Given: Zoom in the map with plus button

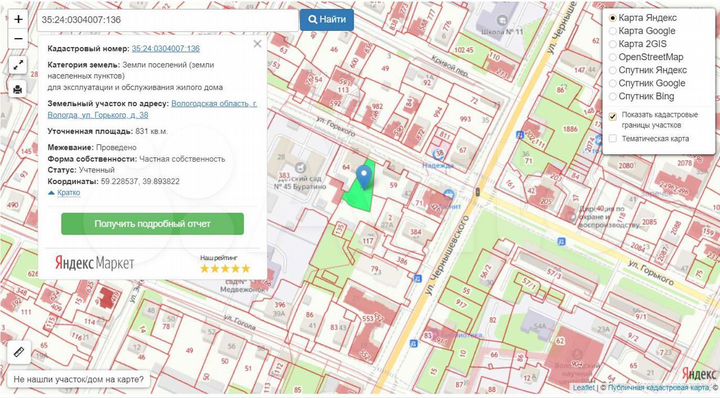Looking at the screenshot, I should [x=18, y=19].
